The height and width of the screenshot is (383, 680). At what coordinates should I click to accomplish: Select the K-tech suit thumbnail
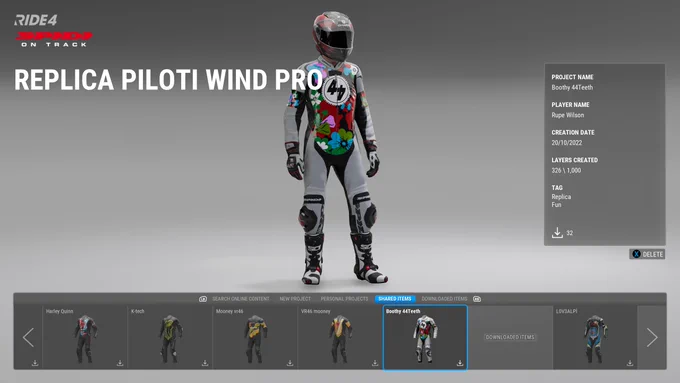pyautogui.click(x=170, y=337)
